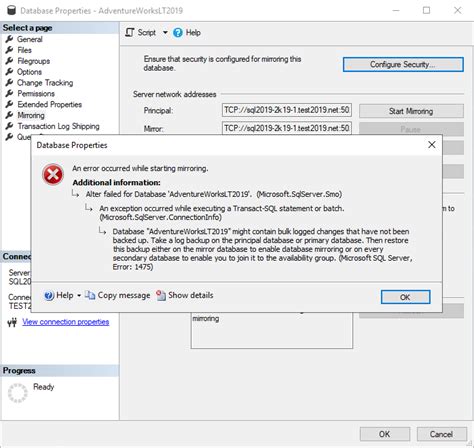Click wrench icon beside Options
Image resolution: width=474 pixels, height=448 pixels.
(10, 72)
